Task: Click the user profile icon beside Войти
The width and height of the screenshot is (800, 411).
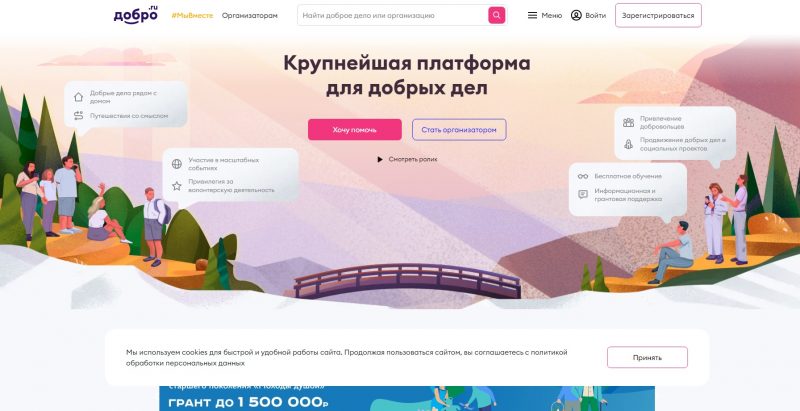Action: click(x=576, y=15)
